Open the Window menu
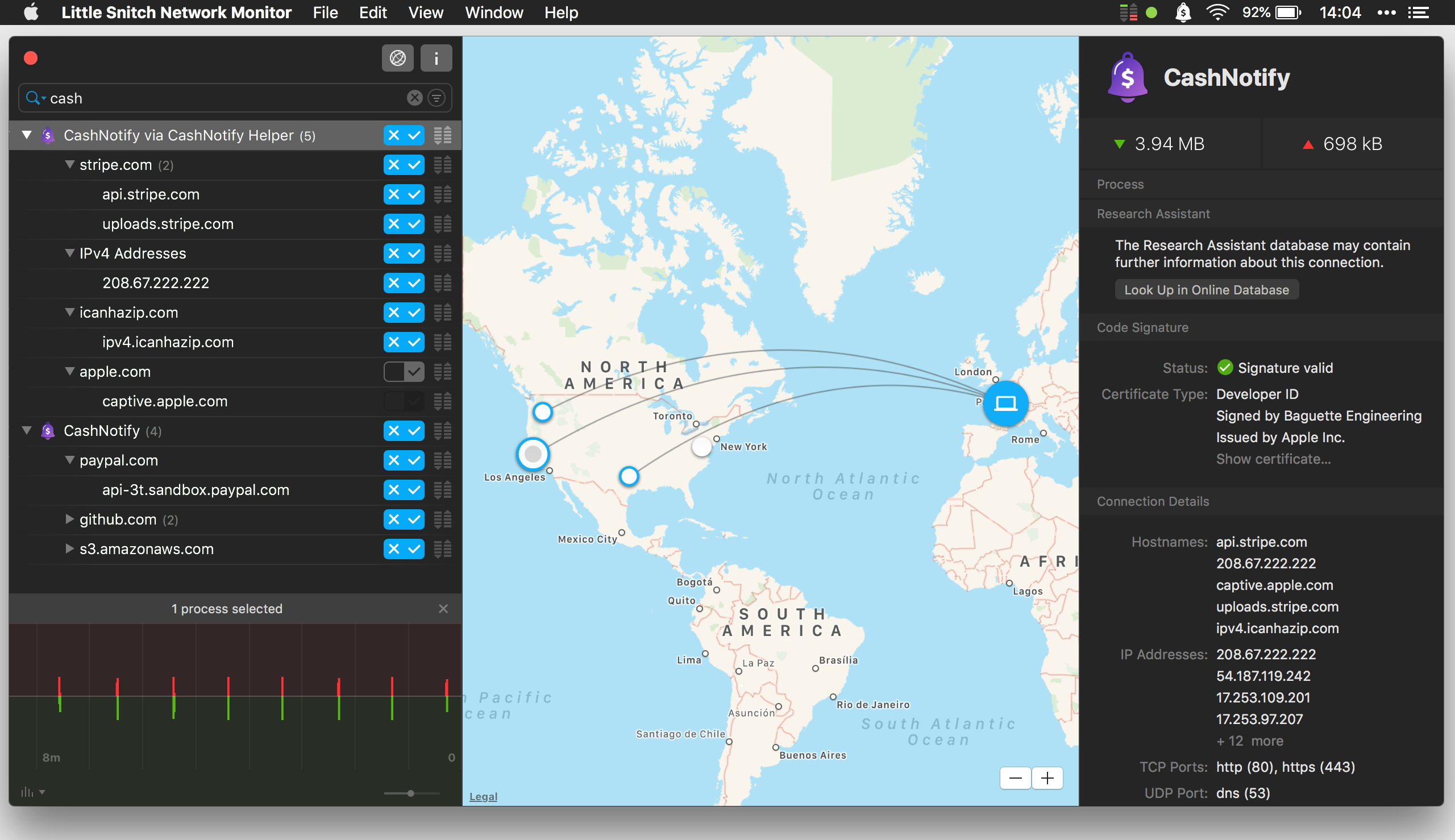The image size is (1455, 840). 494,13
